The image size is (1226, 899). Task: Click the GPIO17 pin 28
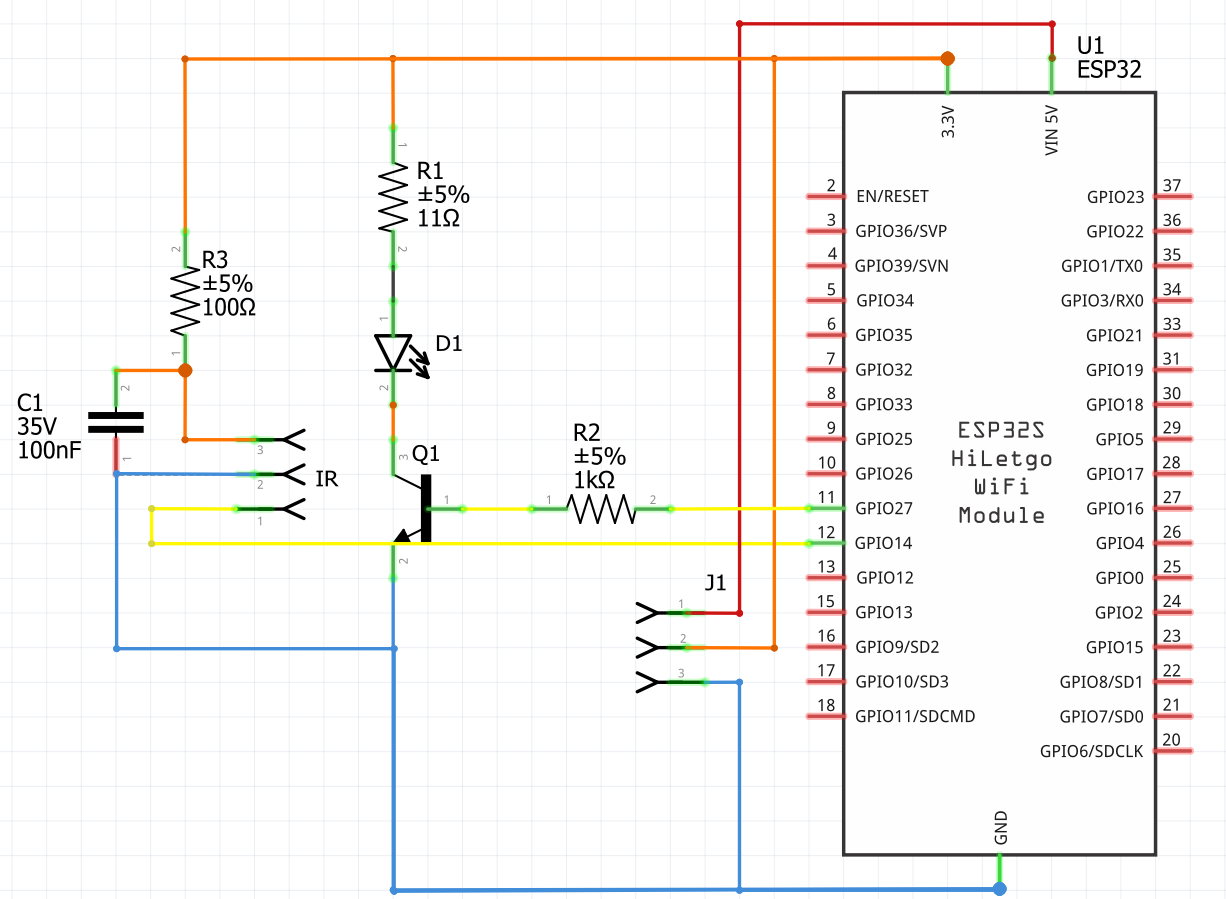1174,474
